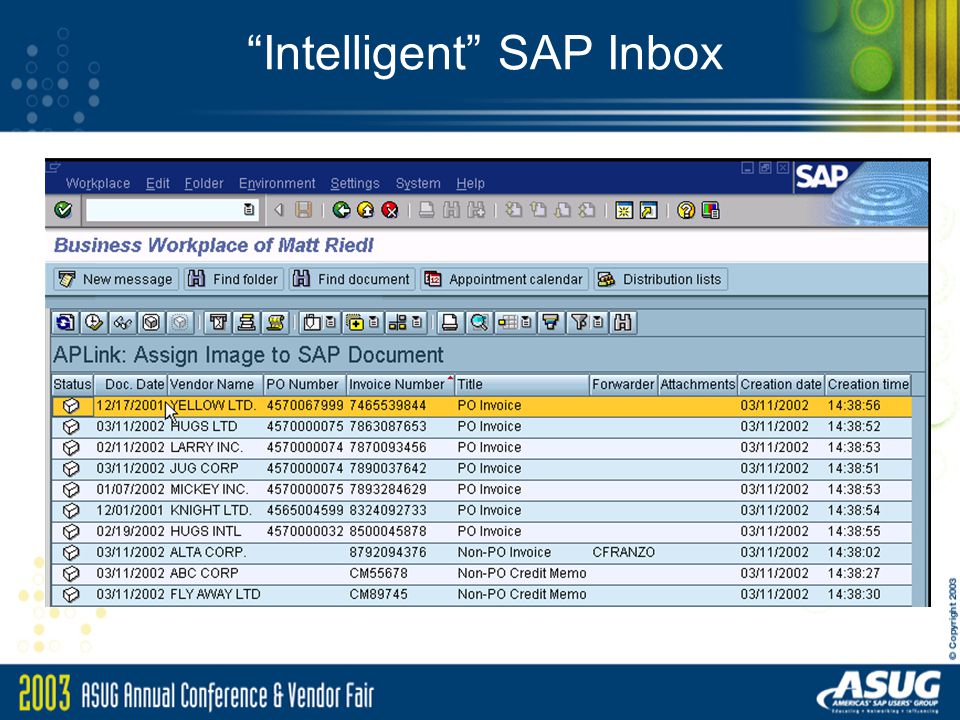Click the magnifier Details icon
960x720 pixels.
pos(479,322)
